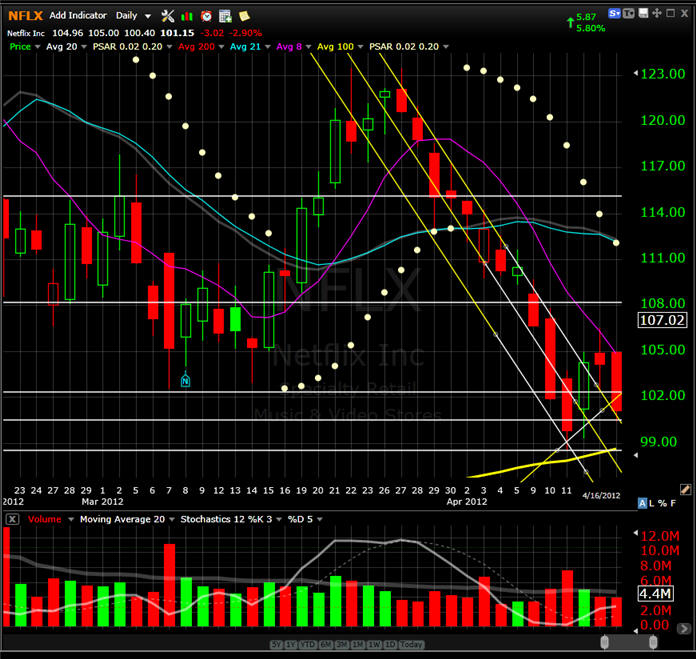Viewport: 696px width, 659px height.
Task: Click the 101.15 last price value
Action: pyautogui.click(x=177, y=33)
